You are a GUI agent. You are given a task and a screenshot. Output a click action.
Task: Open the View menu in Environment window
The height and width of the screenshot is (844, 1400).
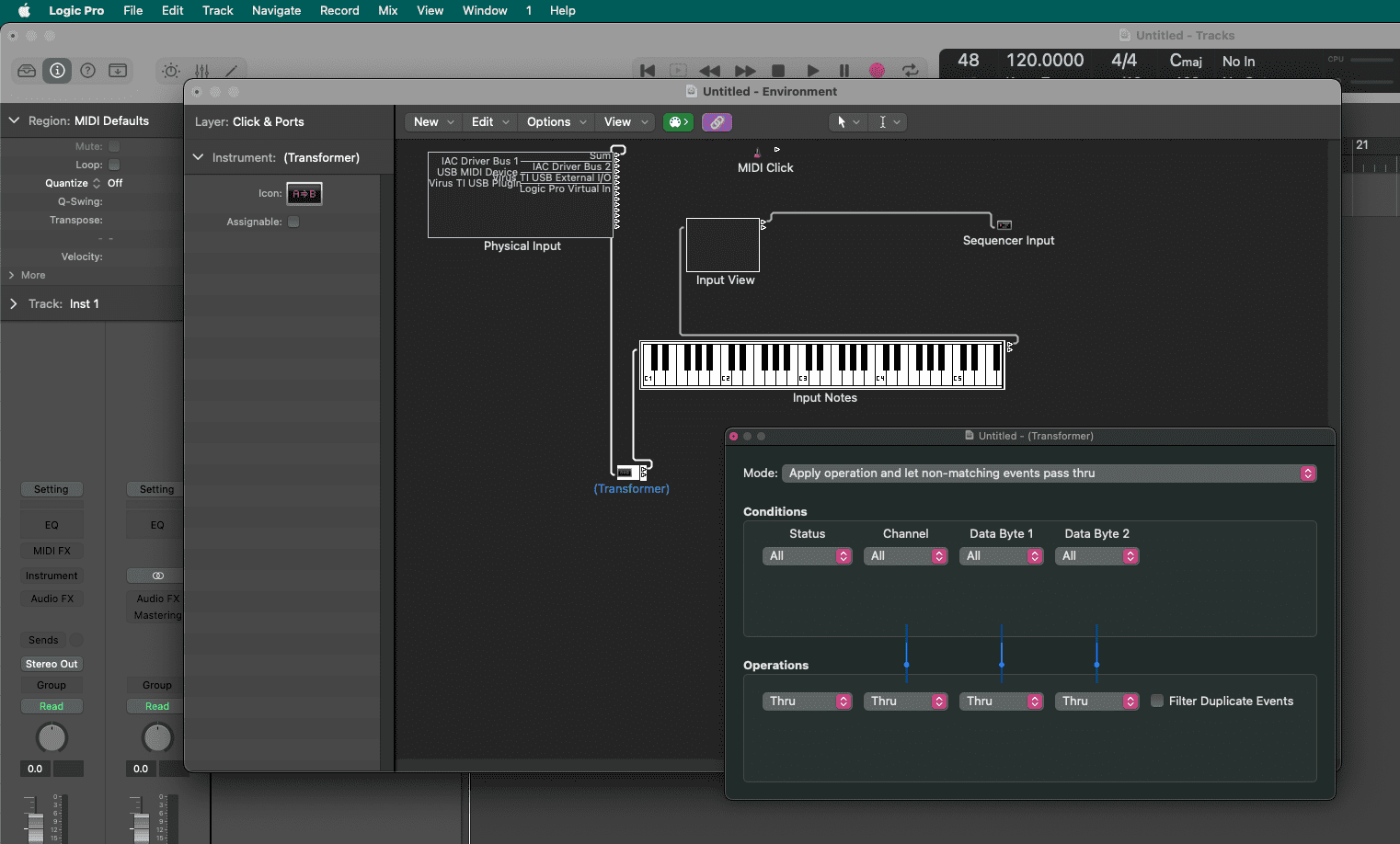click(625, 122)
